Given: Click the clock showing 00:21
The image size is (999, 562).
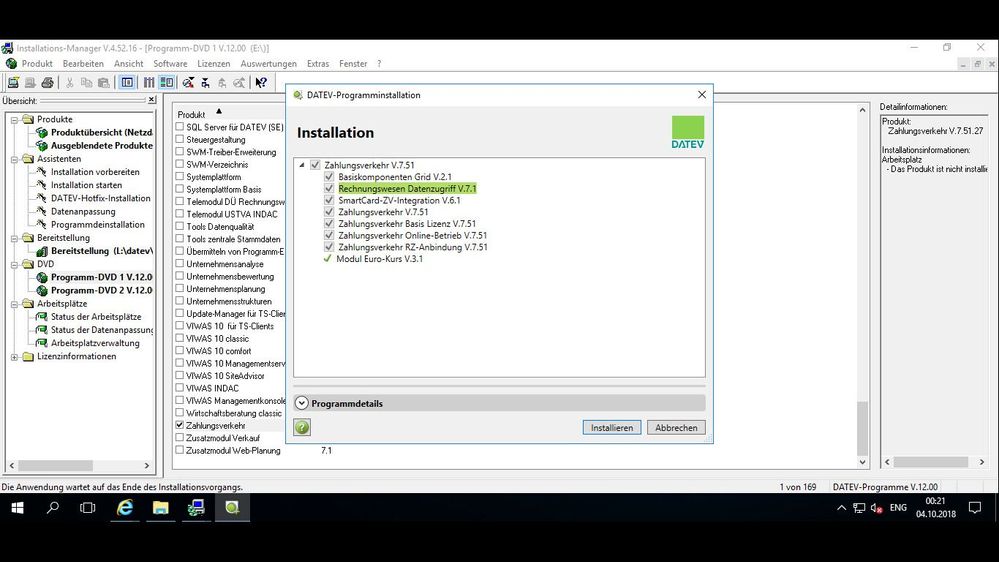Looking at the screenshot, I should (x=935, y=501).
